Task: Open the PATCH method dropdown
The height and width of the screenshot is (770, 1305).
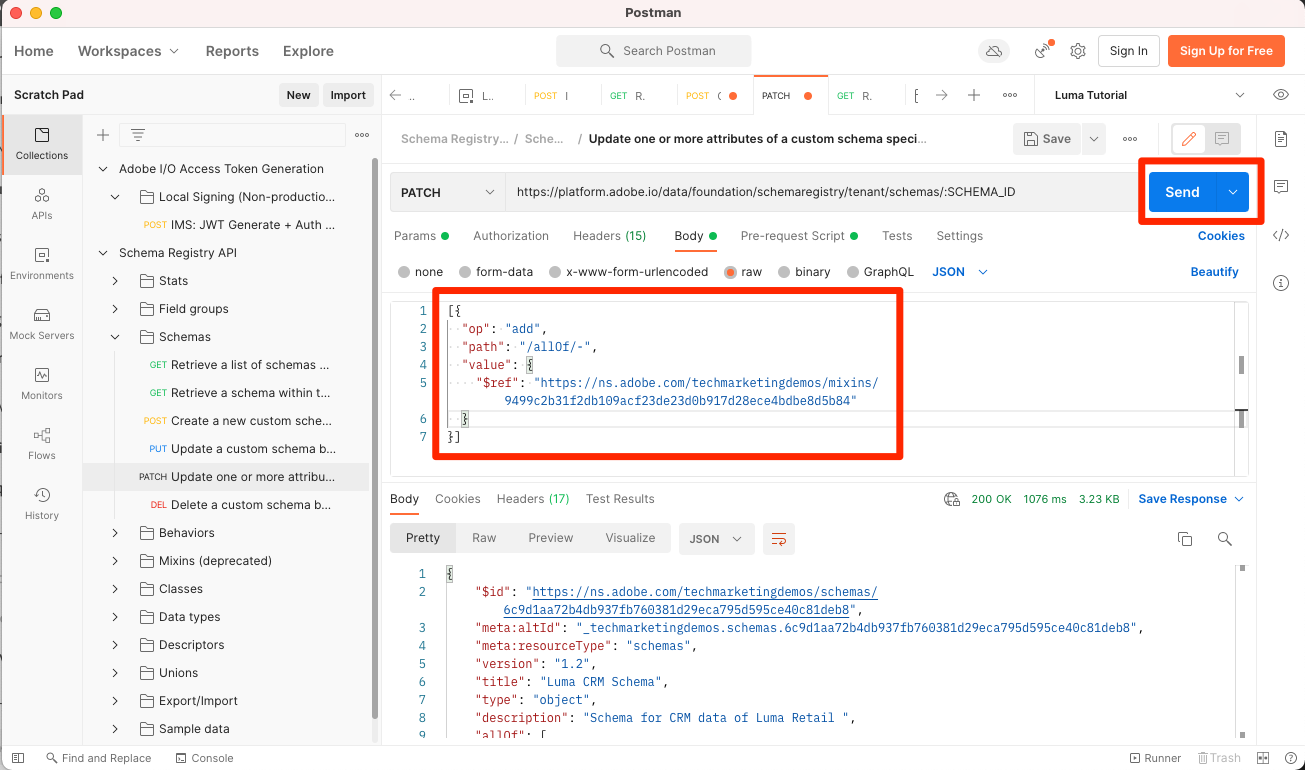Action: 447,192
